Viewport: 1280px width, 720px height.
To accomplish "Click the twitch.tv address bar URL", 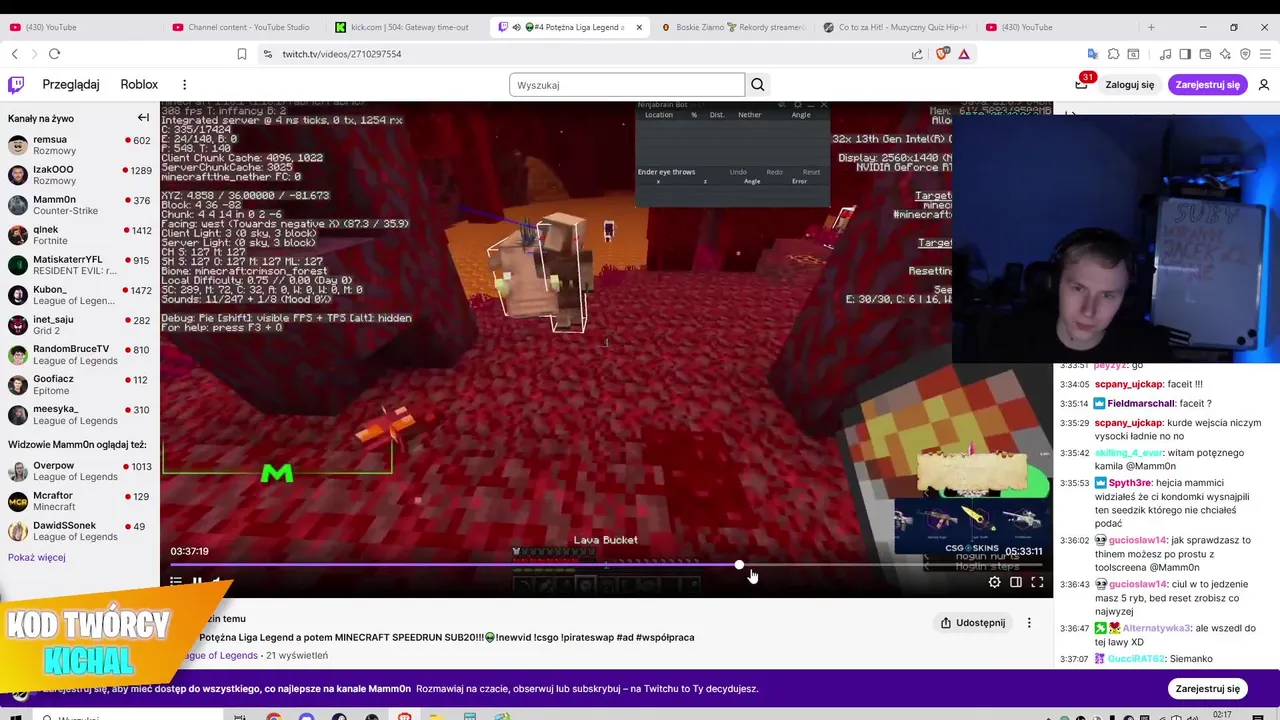I will click(x=342, y=54).
